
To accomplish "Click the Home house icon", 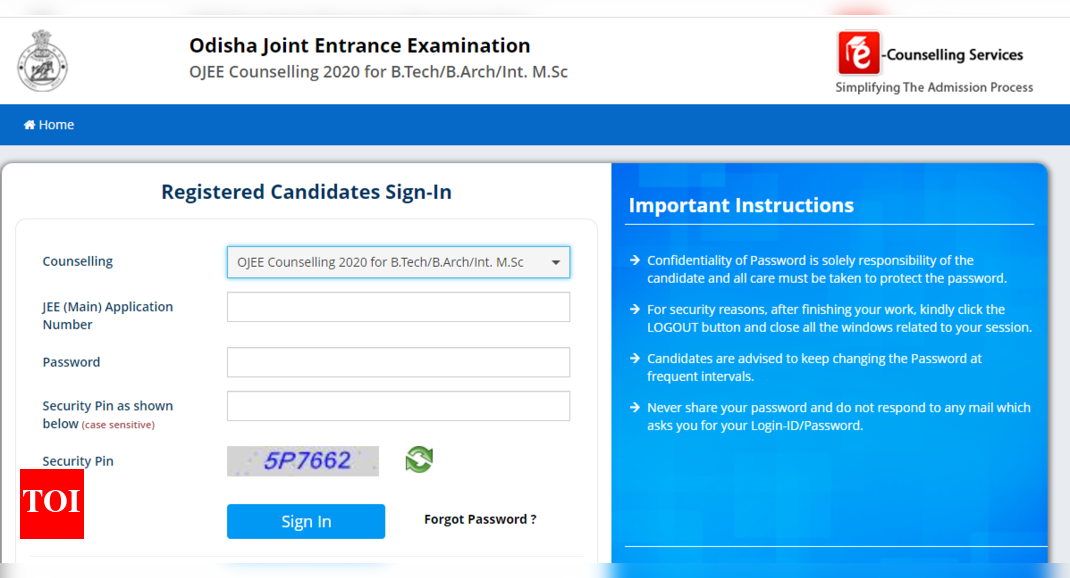I will pyautogui.click(x=30, y=125).
